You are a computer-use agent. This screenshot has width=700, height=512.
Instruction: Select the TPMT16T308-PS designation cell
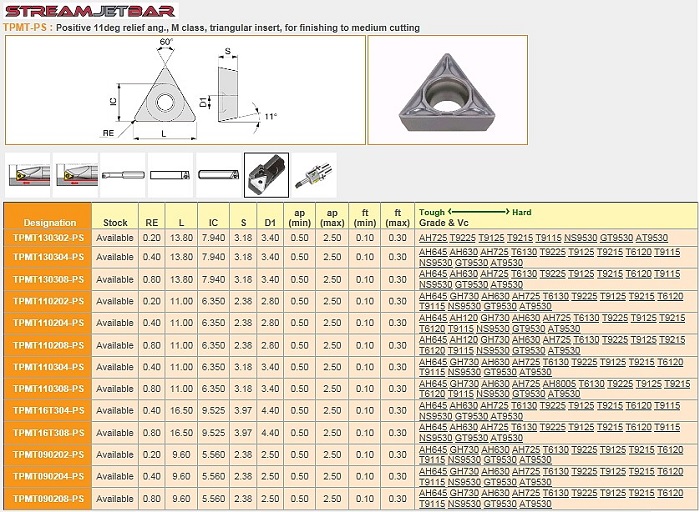coord(49,432)
